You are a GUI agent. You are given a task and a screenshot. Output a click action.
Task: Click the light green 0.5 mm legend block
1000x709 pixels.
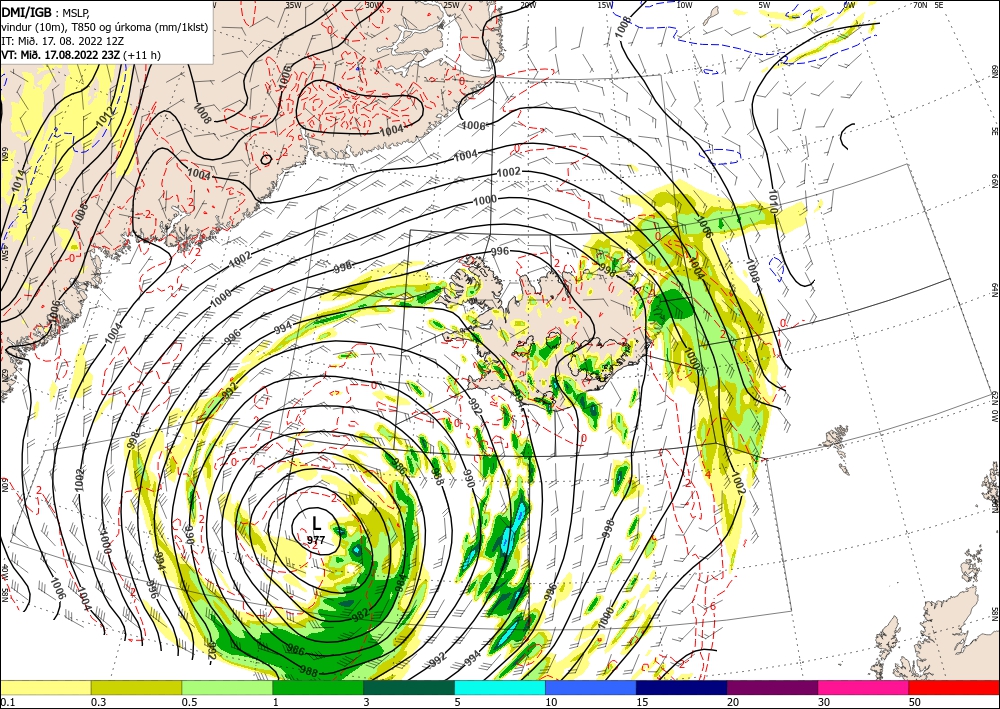pyautogui.click(x=227, y=687)
